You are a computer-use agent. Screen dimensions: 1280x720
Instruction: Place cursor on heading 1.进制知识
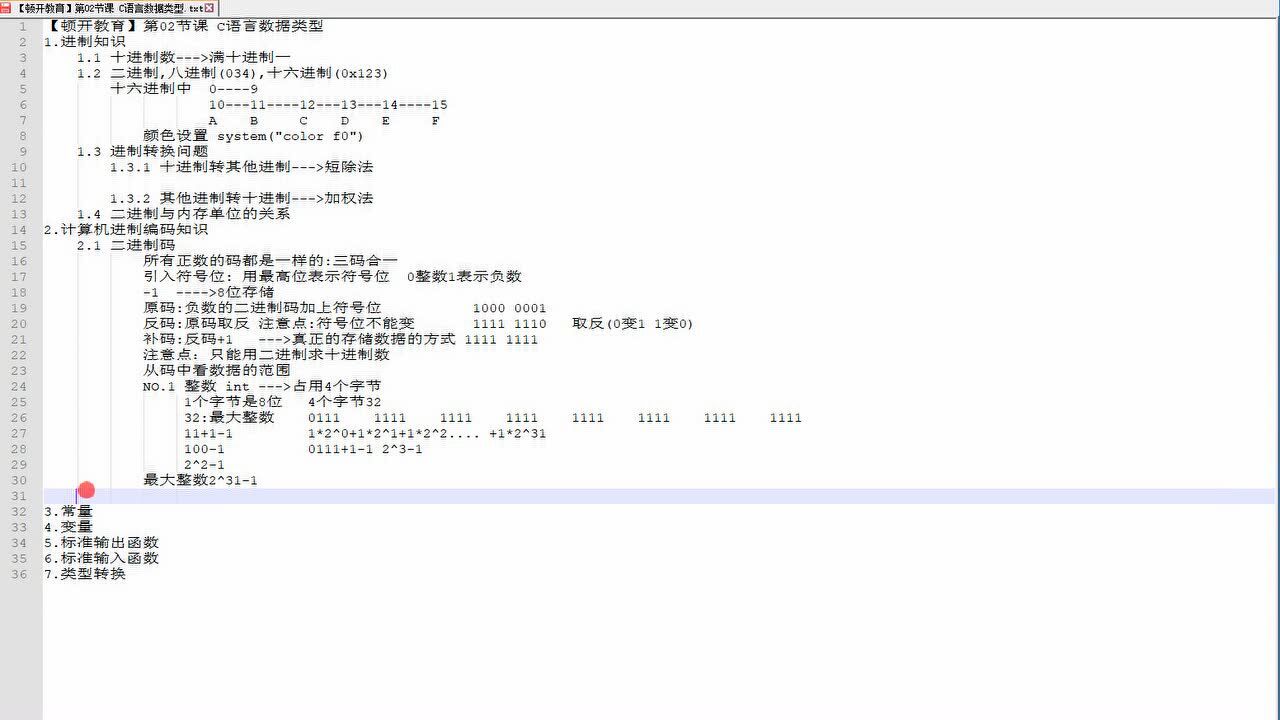85,42
